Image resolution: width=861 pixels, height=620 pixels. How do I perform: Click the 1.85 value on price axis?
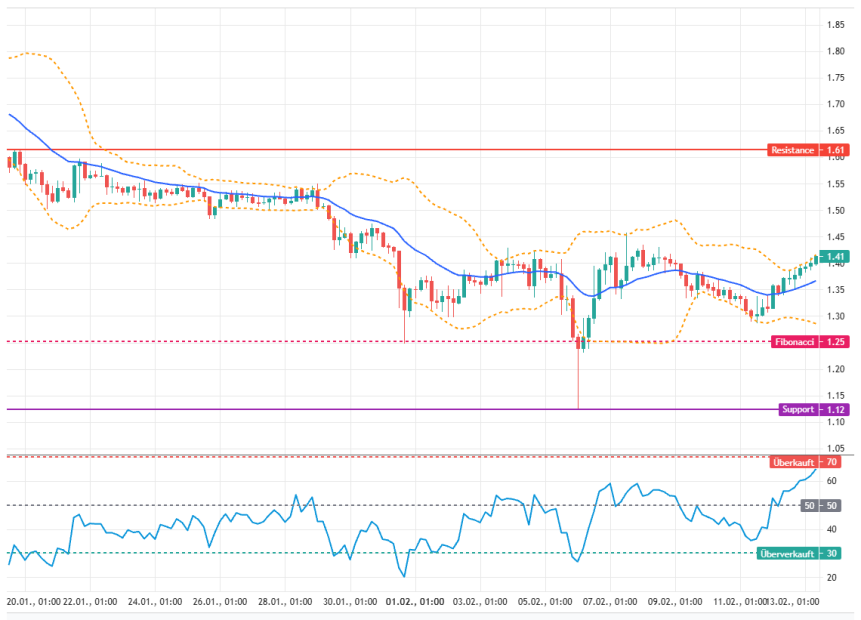pos(832,25)
